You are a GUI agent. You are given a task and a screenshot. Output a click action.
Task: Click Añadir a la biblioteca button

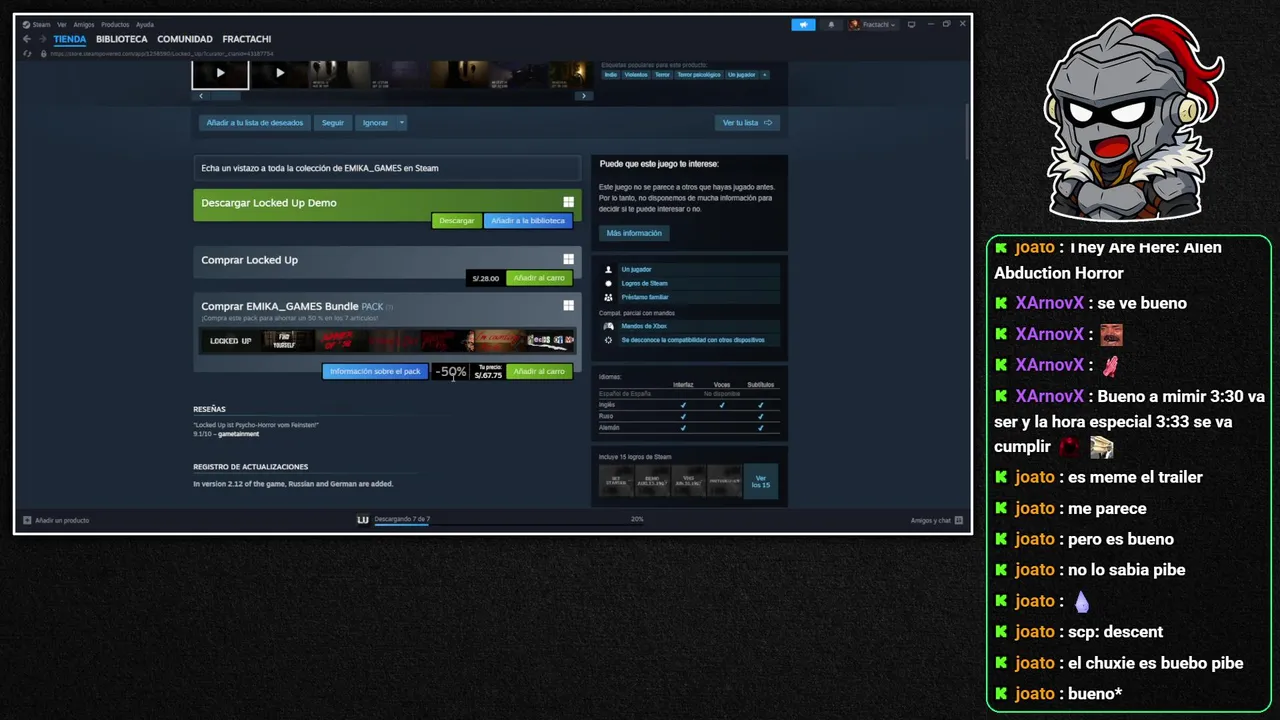pyautogui.click(x=528, y=221)
